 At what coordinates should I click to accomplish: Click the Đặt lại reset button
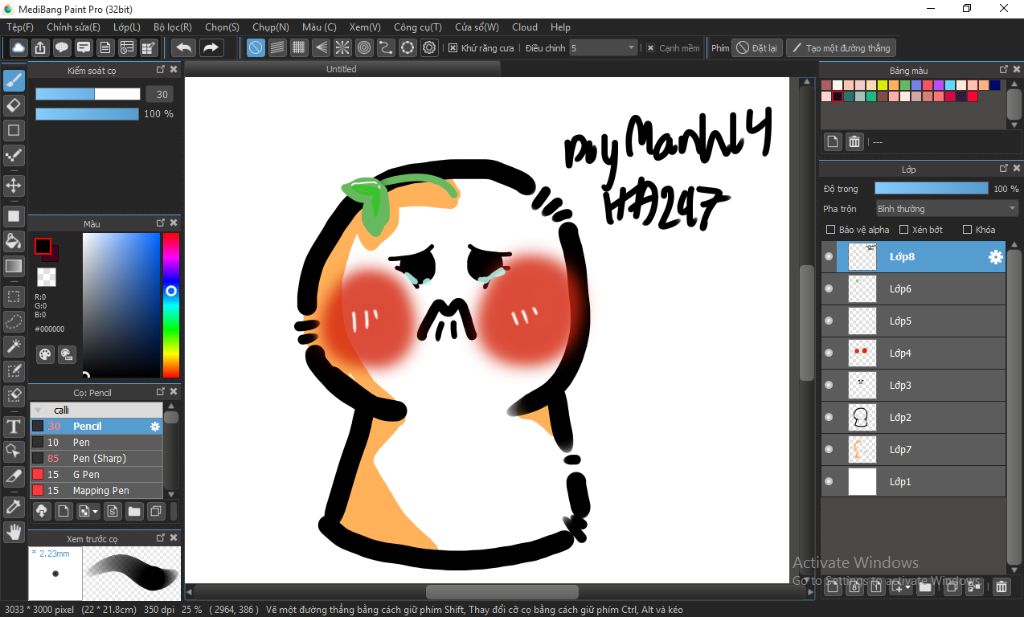coord(757,48)
